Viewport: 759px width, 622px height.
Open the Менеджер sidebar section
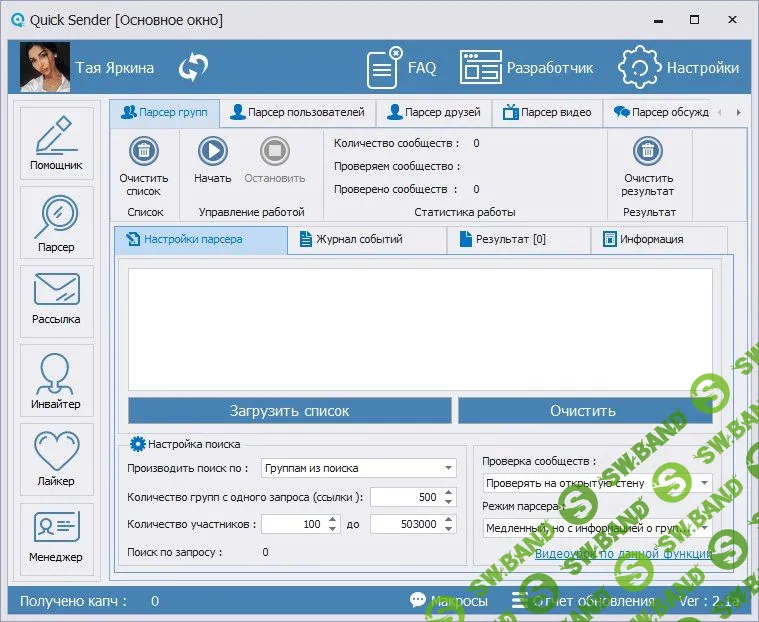tap(57, 539)
